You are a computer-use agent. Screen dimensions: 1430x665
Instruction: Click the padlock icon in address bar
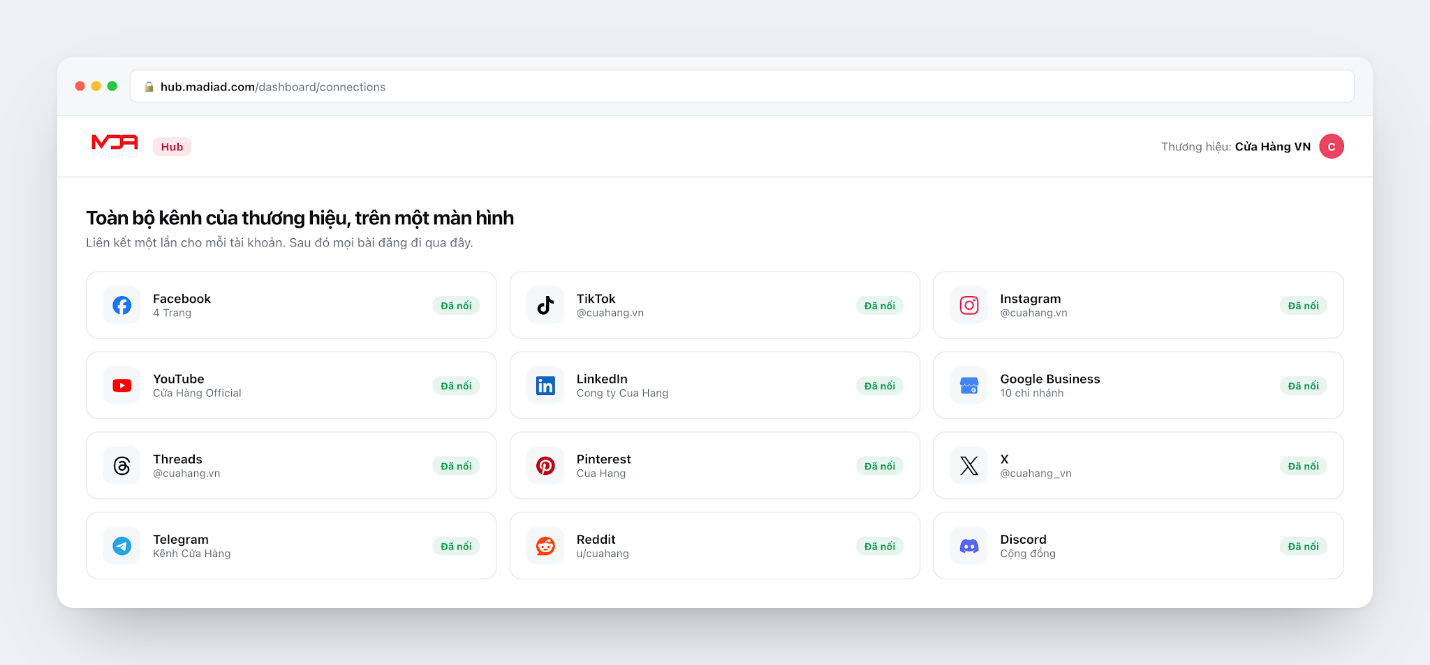pyautogui.click(x=149, y=87)
